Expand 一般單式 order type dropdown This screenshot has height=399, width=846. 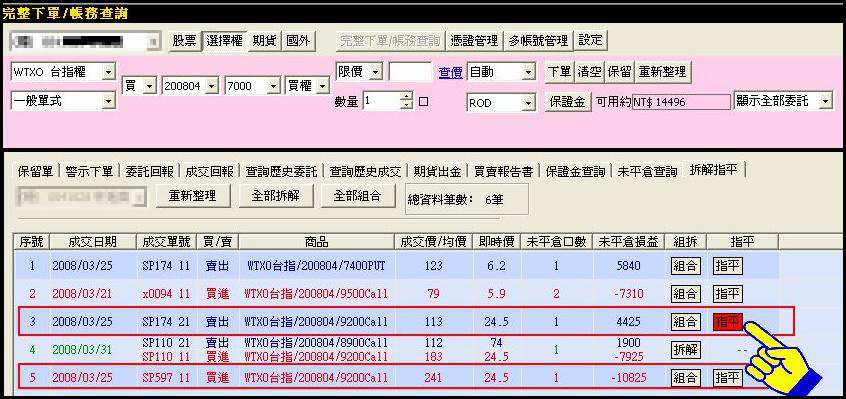pyautogui.click(x=108, y=101)
